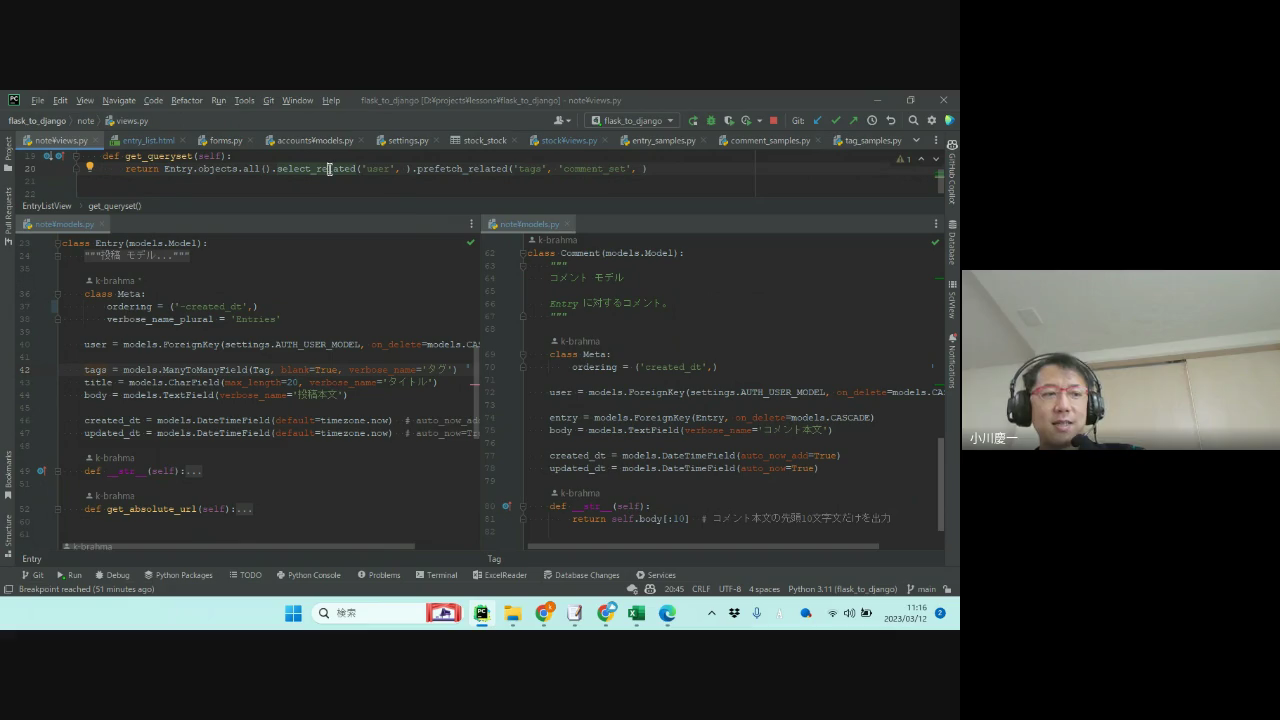Click the horizontal scrollbar under left editor

[x=240, y=546]
